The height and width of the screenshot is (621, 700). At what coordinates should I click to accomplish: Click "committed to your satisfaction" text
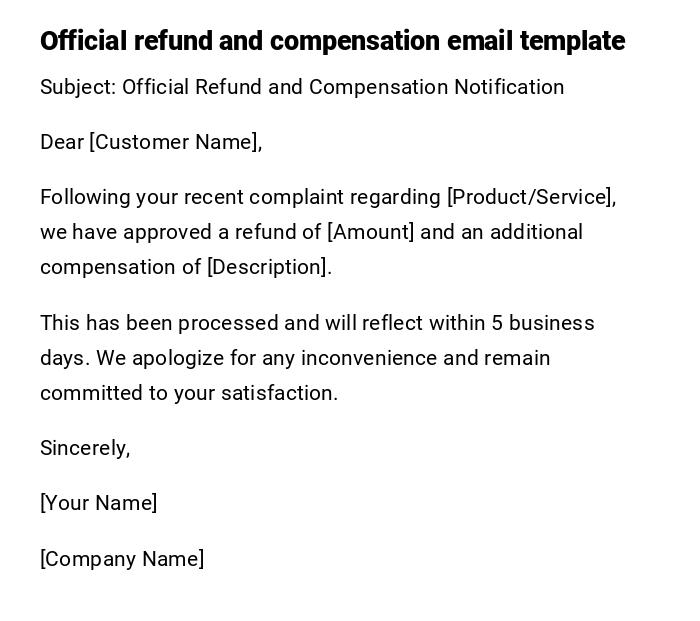[x=189, y=393]
